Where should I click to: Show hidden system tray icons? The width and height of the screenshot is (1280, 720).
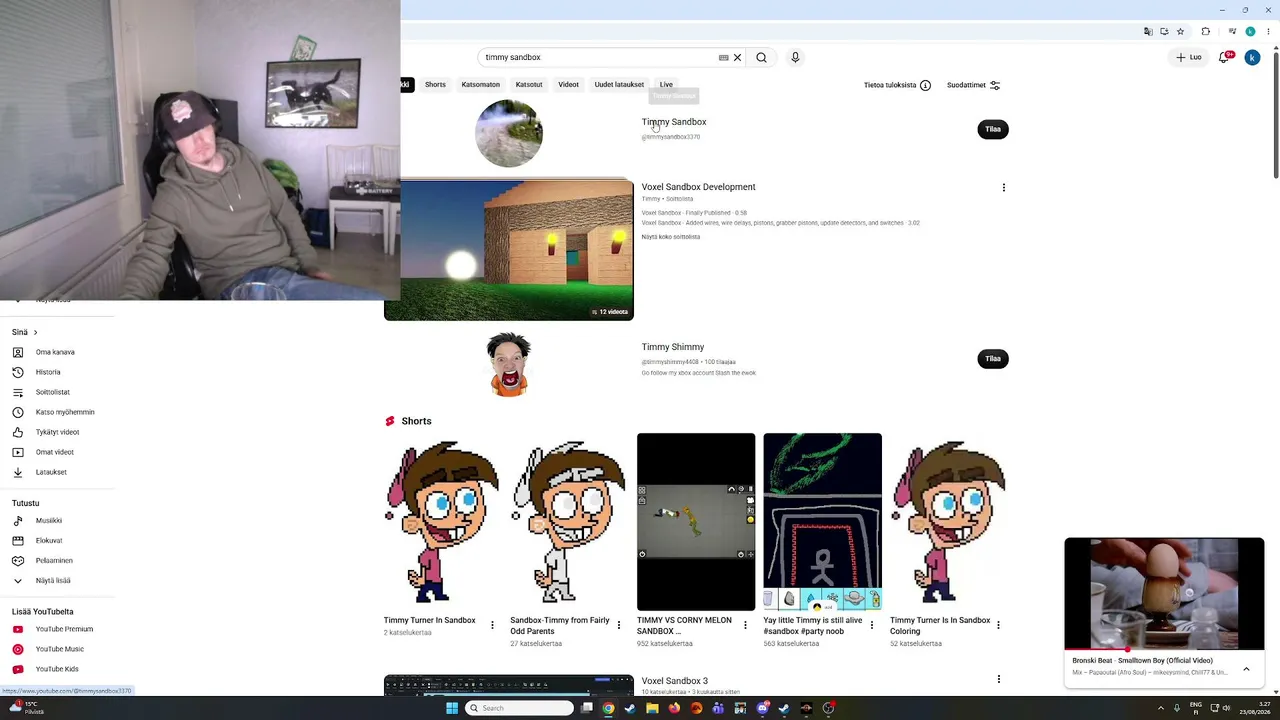pos(1161,708)
